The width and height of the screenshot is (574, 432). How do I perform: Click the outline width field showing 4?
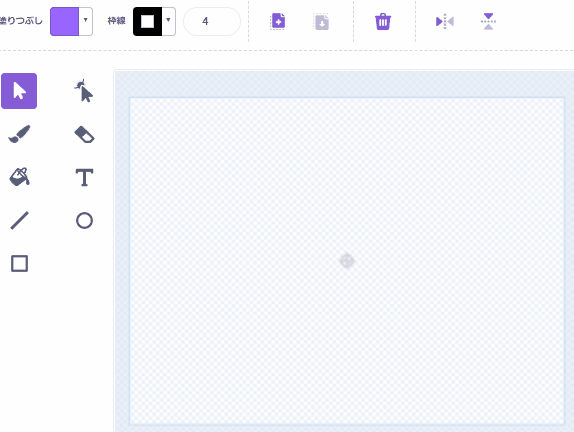point(212,21)
